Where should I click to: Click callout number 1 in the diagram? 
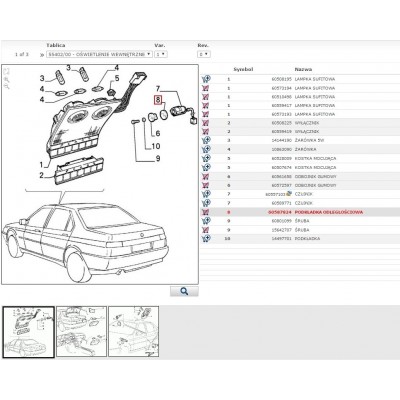41,165
